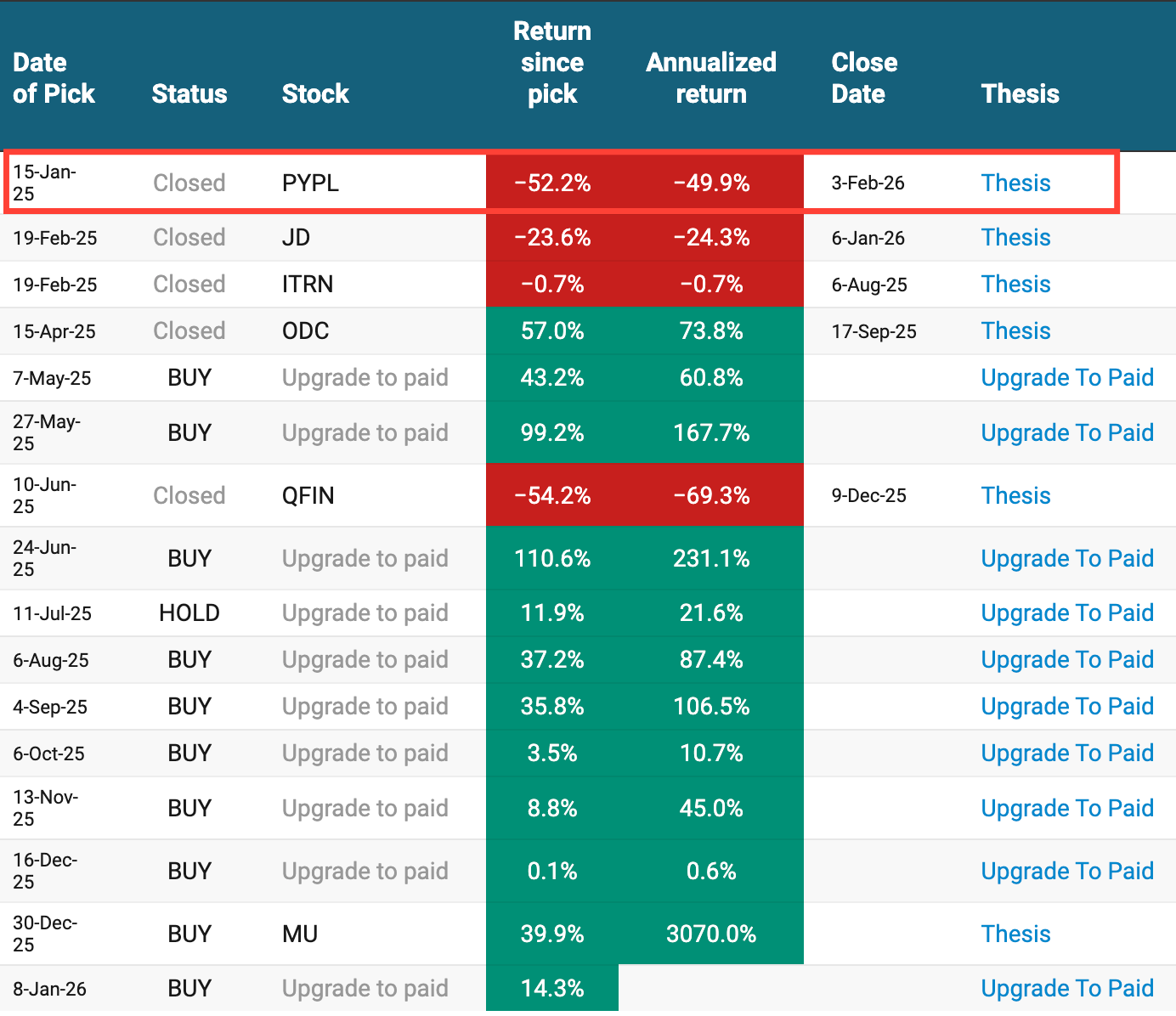Click Upgrade To Paid on the 27-May-25 row
Viewport: 1176px width, 1016px height.
1067,432
